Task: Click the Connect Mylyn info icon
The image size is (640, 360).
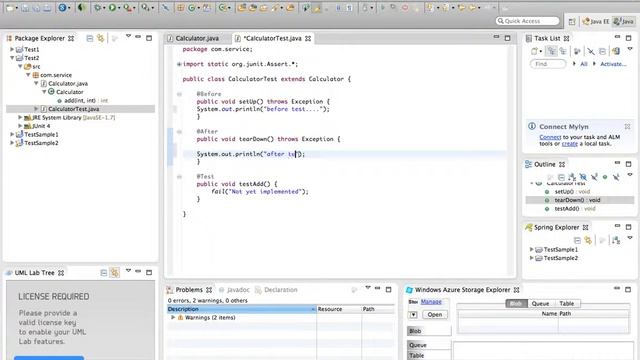Action: 532,126
